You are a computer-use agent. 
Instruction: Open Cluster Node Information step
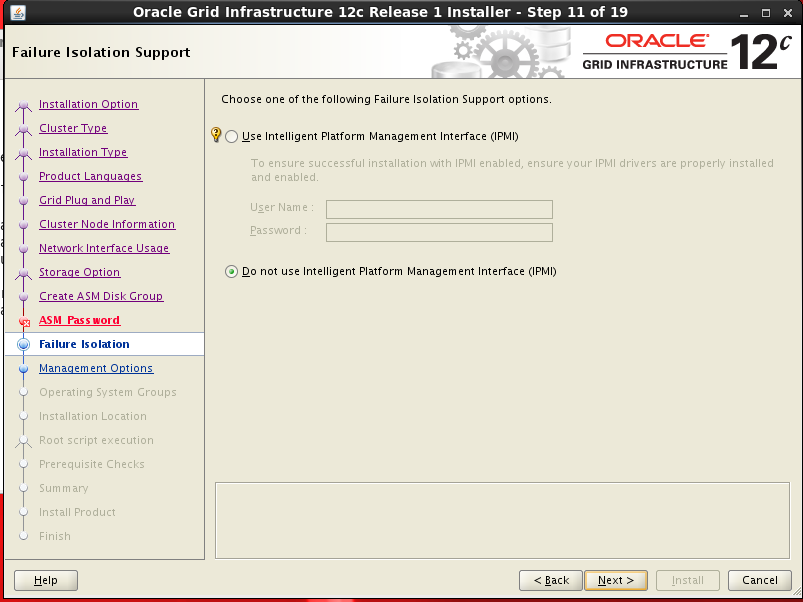click(x=107, y=224)
